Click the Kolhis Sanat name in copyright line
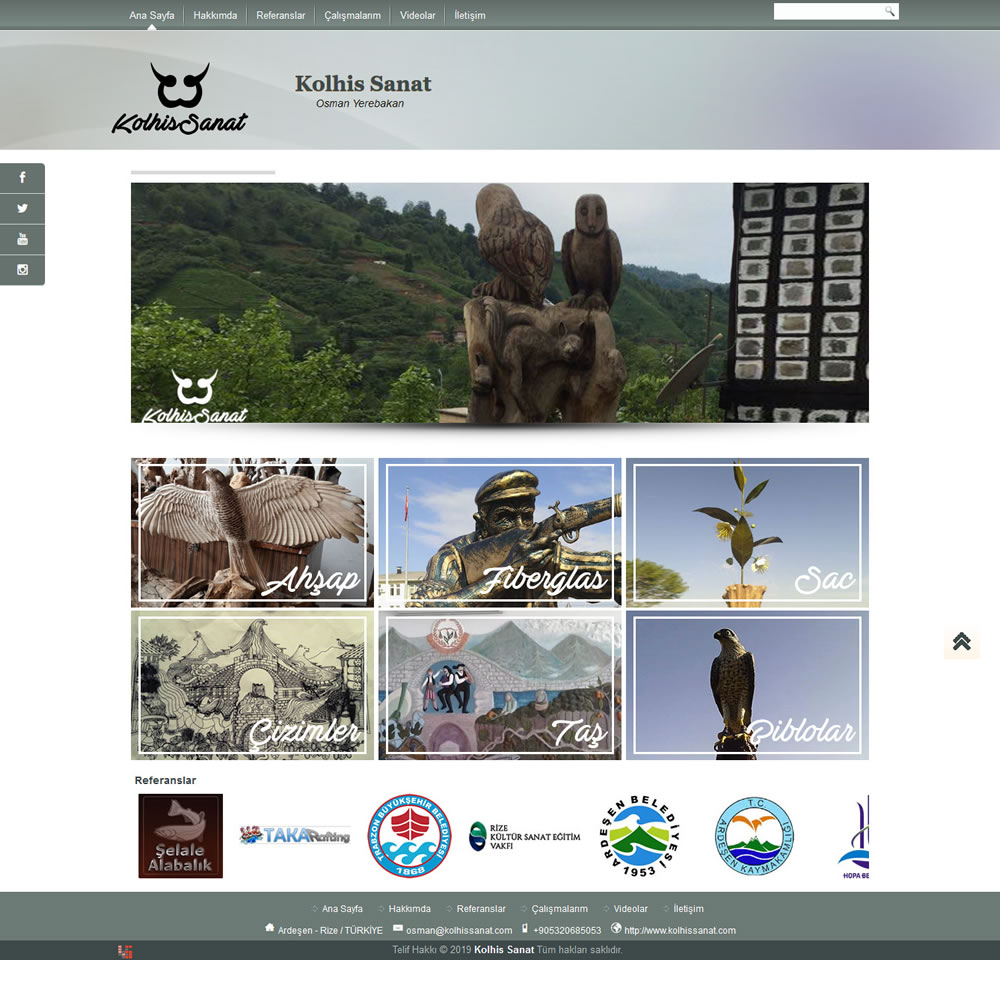The height and width of the screenshot is (1000, 1000). click(504, 950)
